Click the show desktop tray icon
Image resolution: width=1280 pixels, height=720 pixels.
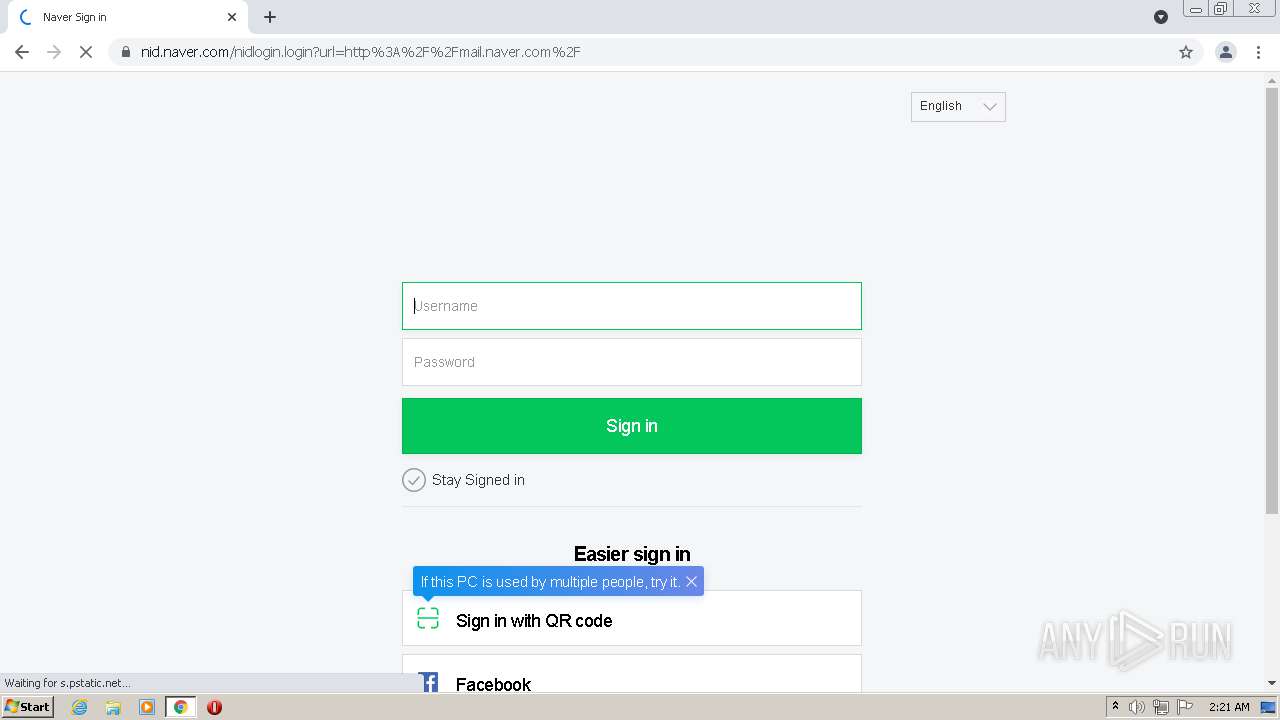coord(1268,707)
